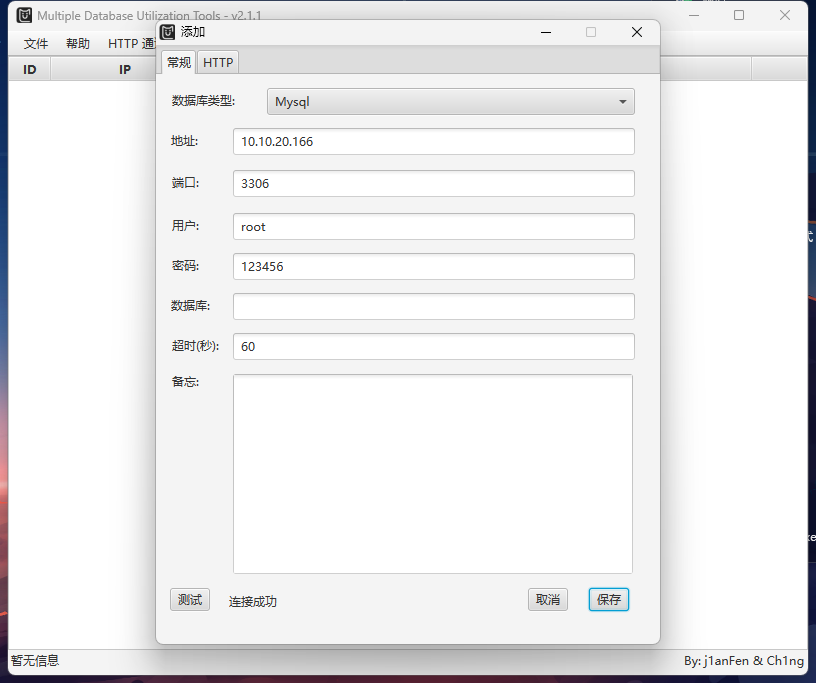Select the 常规 tab
This screenshot has height=683, width=816.
pyautogui.click(x=179, y=62)
